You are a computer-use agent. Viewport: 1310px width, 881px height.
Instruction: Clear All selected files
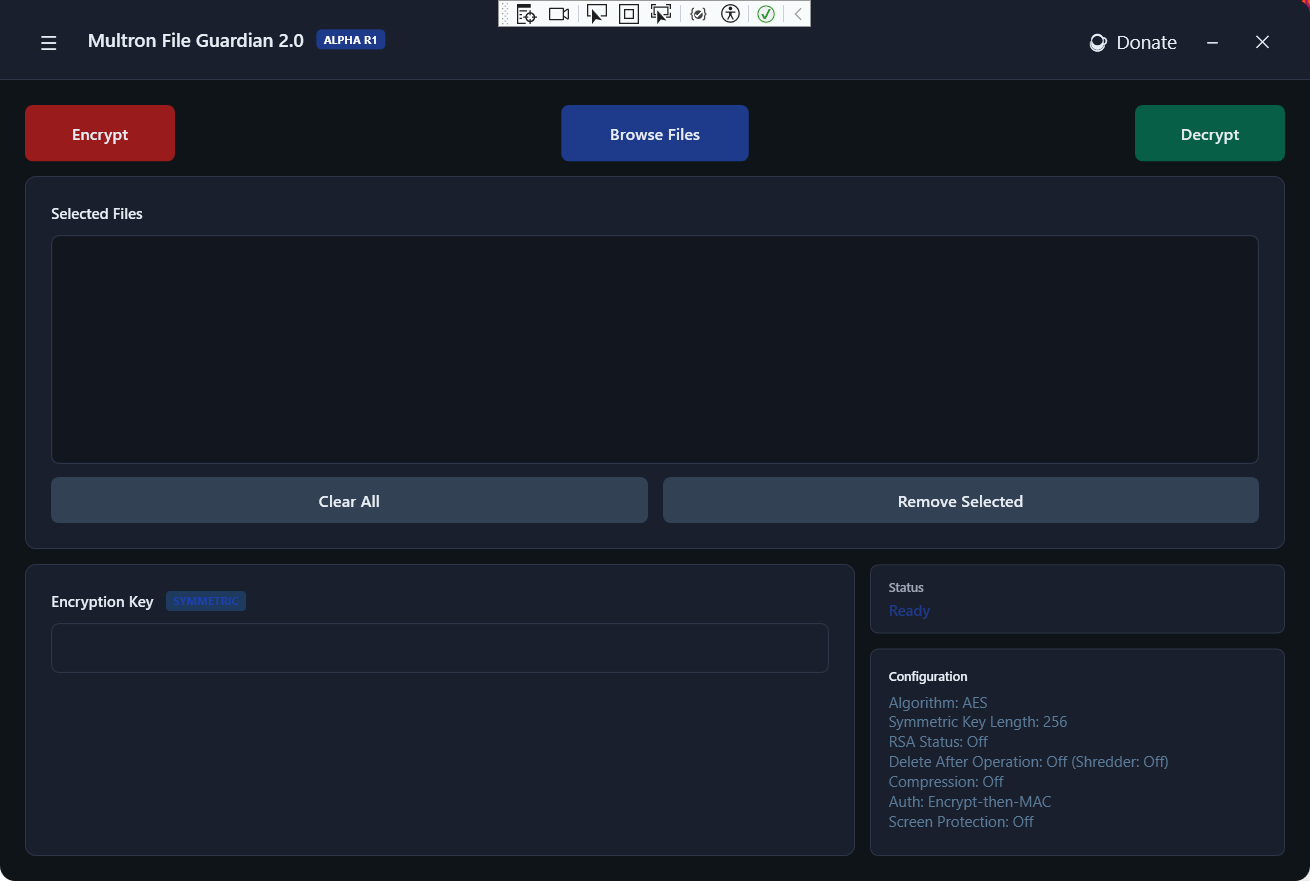(x=349, y=500)
